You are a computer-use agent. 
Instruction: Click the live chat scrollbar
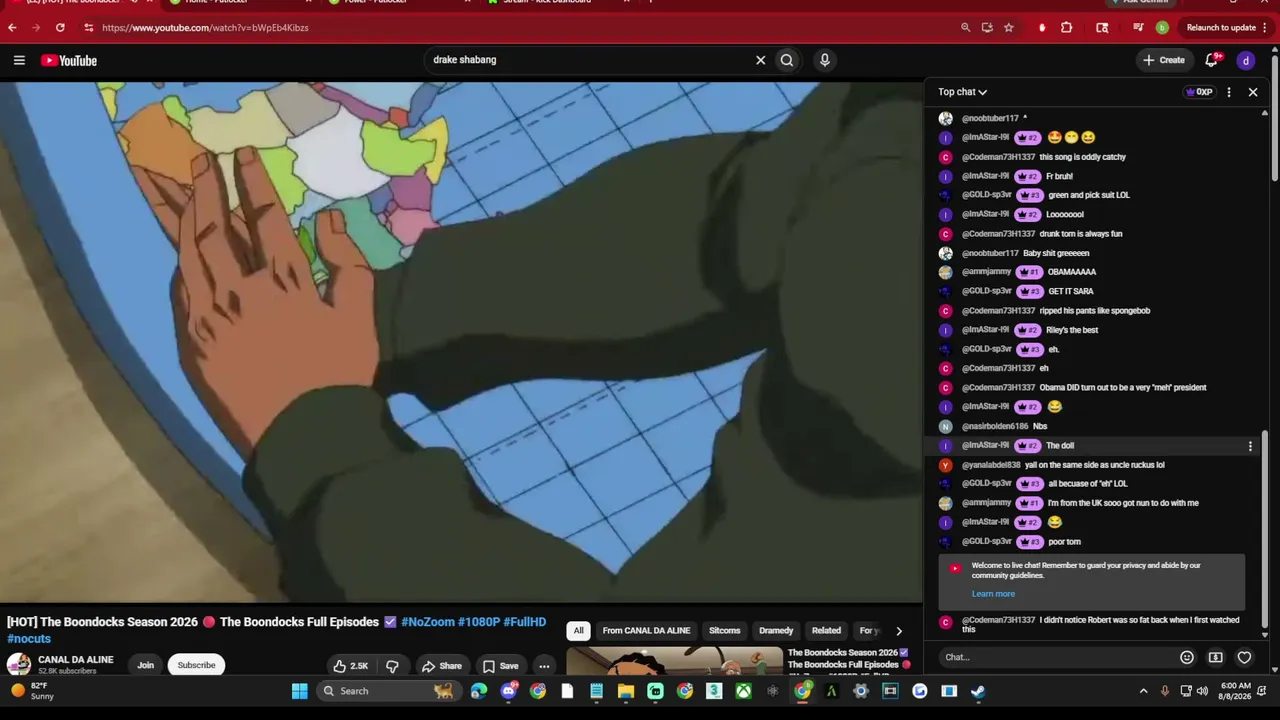coord(1265,531)
